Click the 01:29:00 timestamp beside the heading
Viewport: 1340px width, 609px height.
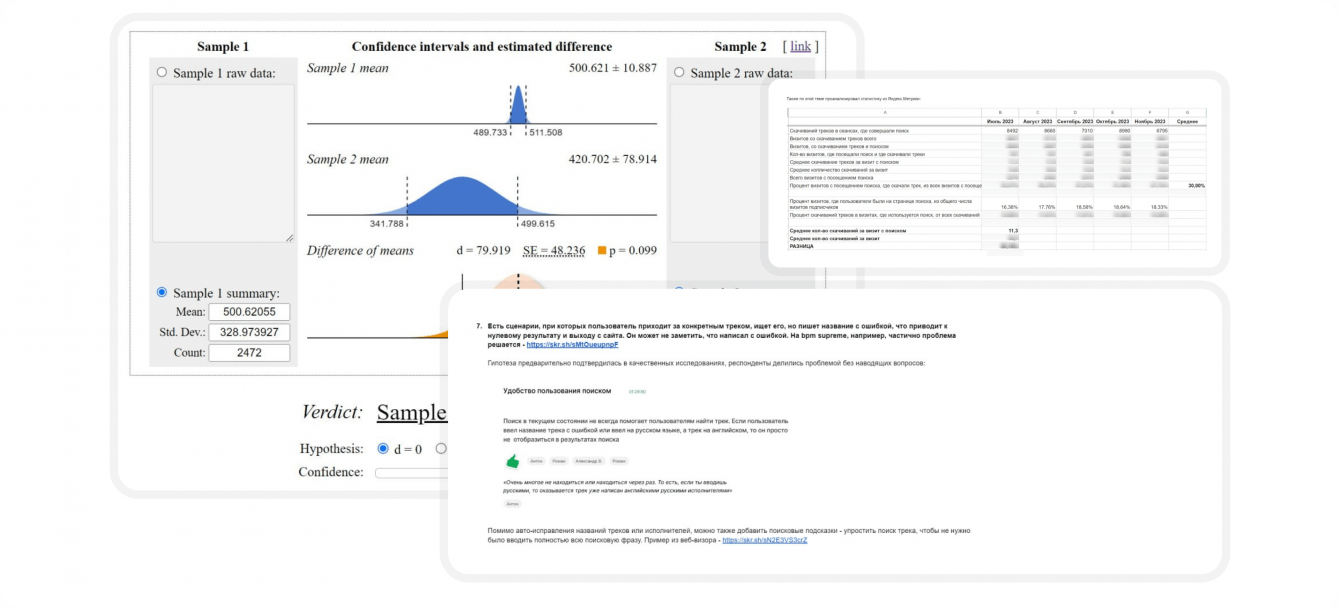click(x=637, y=391)
